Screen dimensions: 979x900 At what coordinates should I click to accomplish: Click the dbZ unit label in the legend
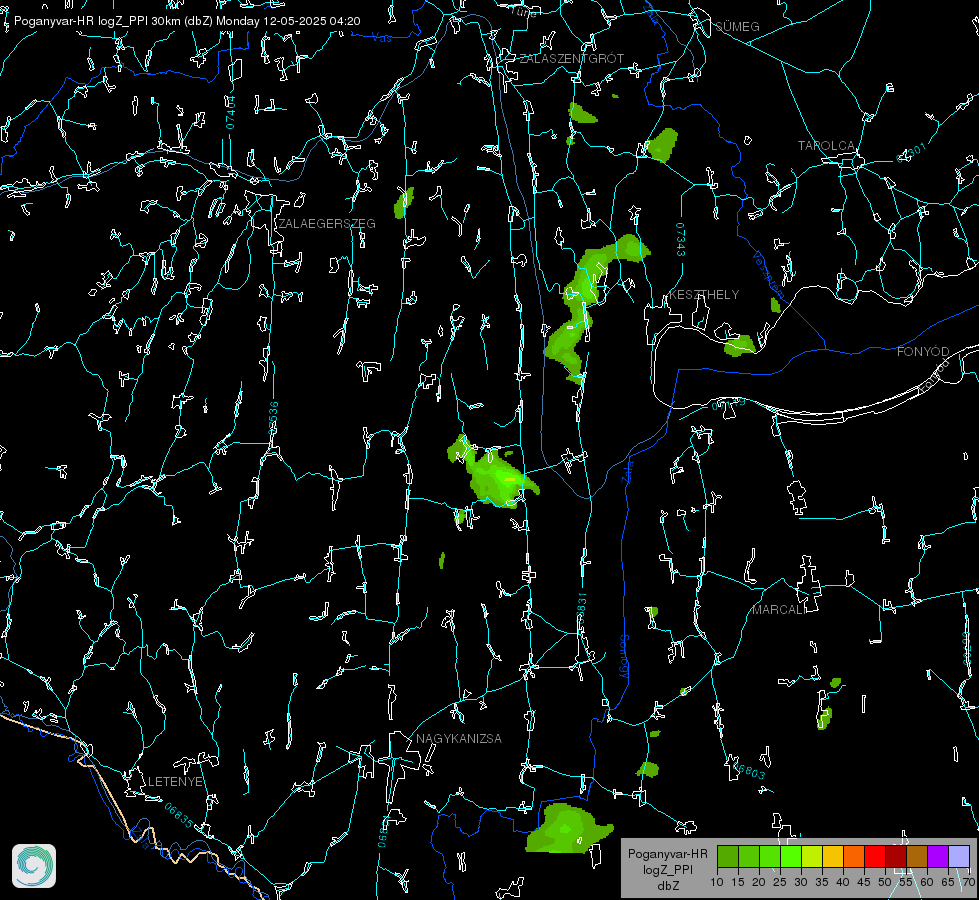click(x=667, y=886)
